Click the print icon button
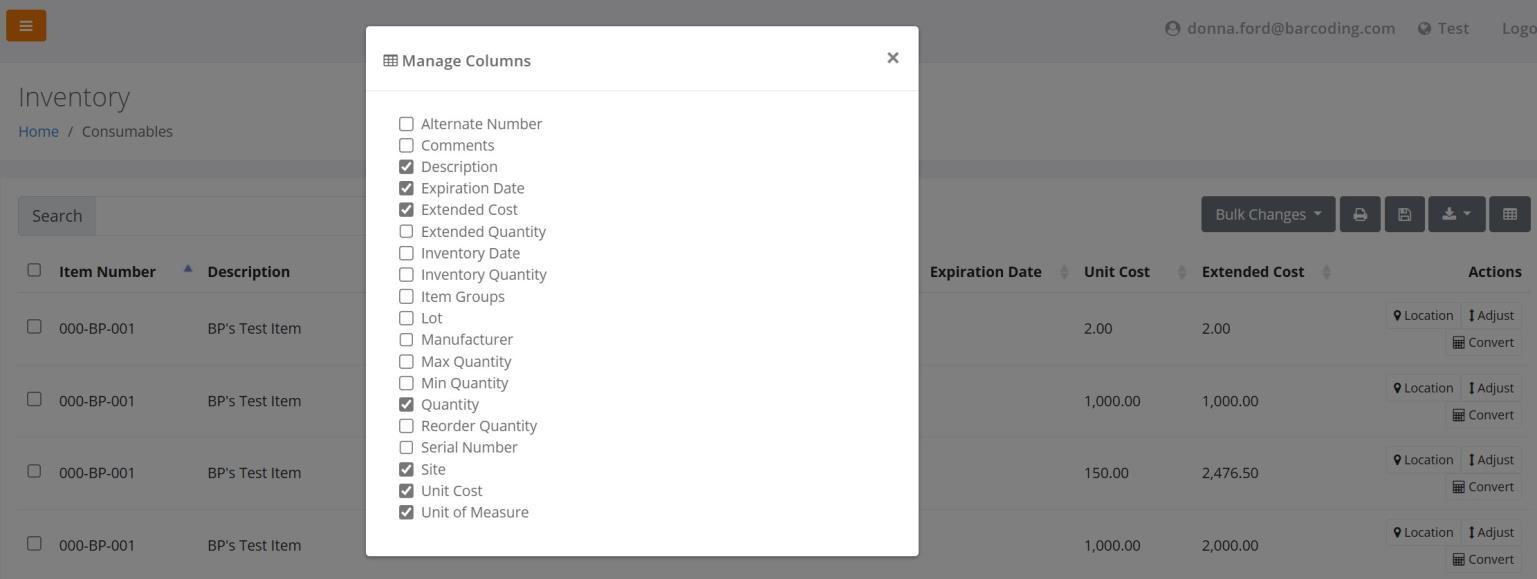 [1360, 214]
